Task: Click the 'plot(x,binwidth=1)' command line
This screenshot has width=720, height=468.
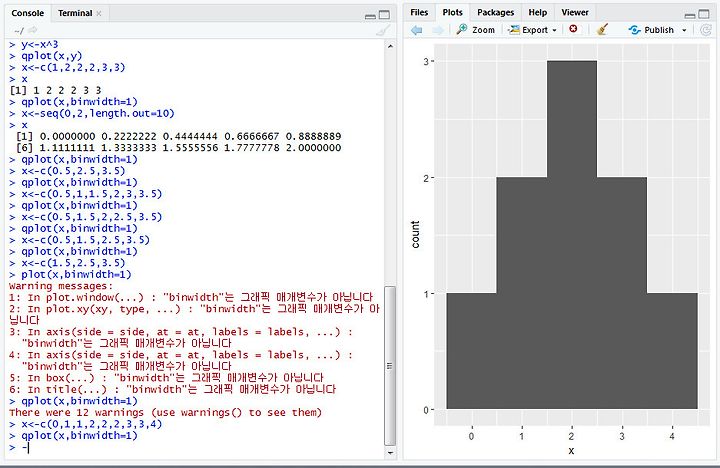Action: click(76, 275)
